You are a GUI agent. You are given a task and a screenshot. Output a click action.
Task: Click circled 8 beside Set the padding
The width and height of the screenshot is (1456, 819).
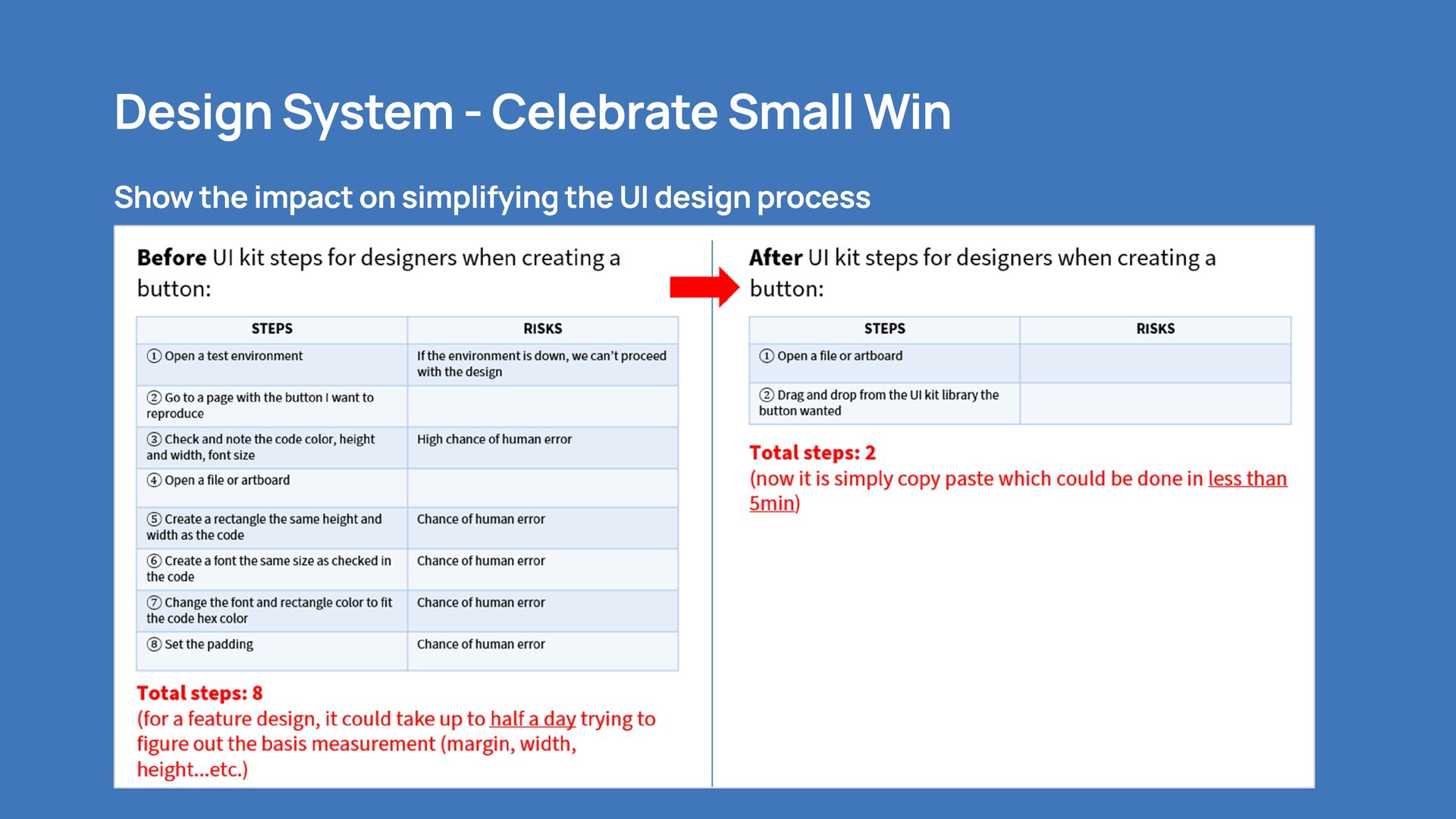(x=154, y=644)
